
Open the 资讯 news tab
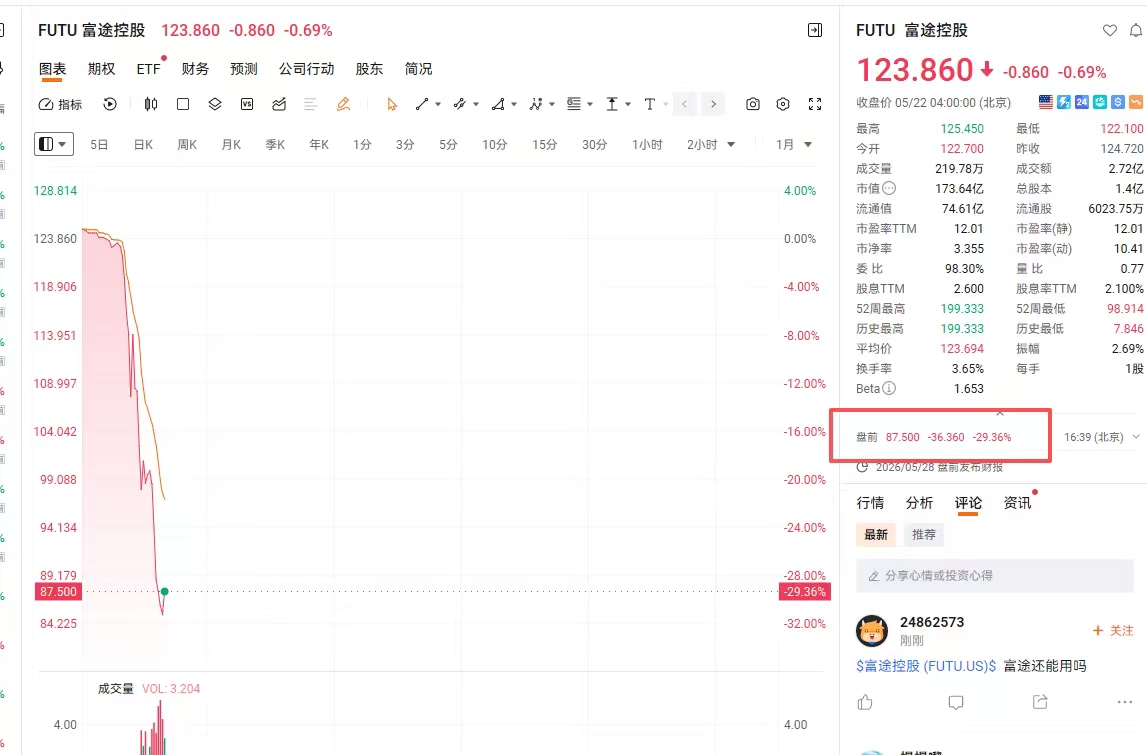point(1018,503)
